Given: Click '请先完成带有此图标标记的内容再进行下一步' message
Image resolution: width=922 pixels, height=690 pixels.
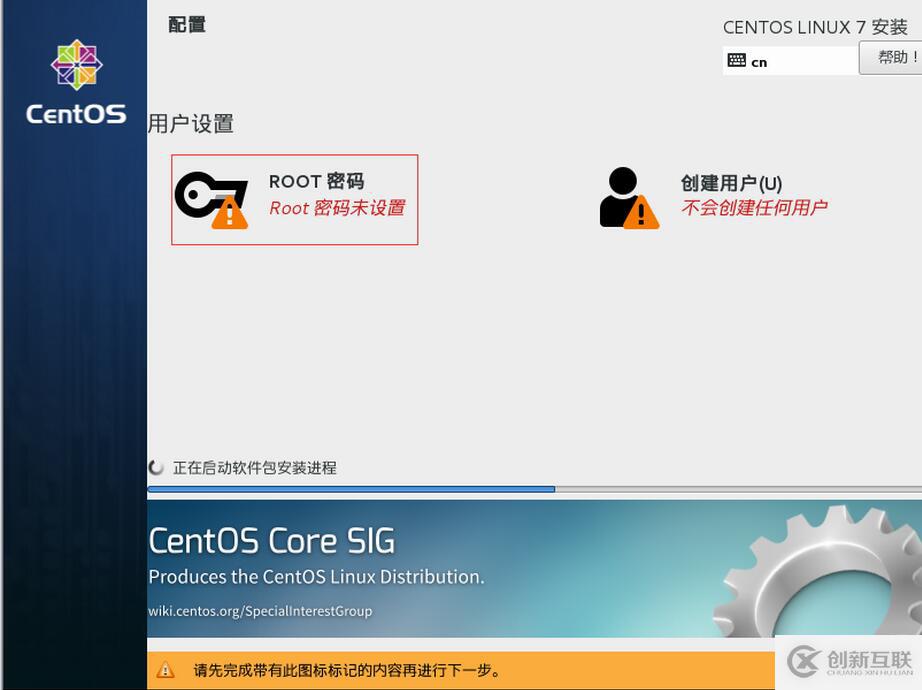Looking at the screenshot, I should (347, 670).
